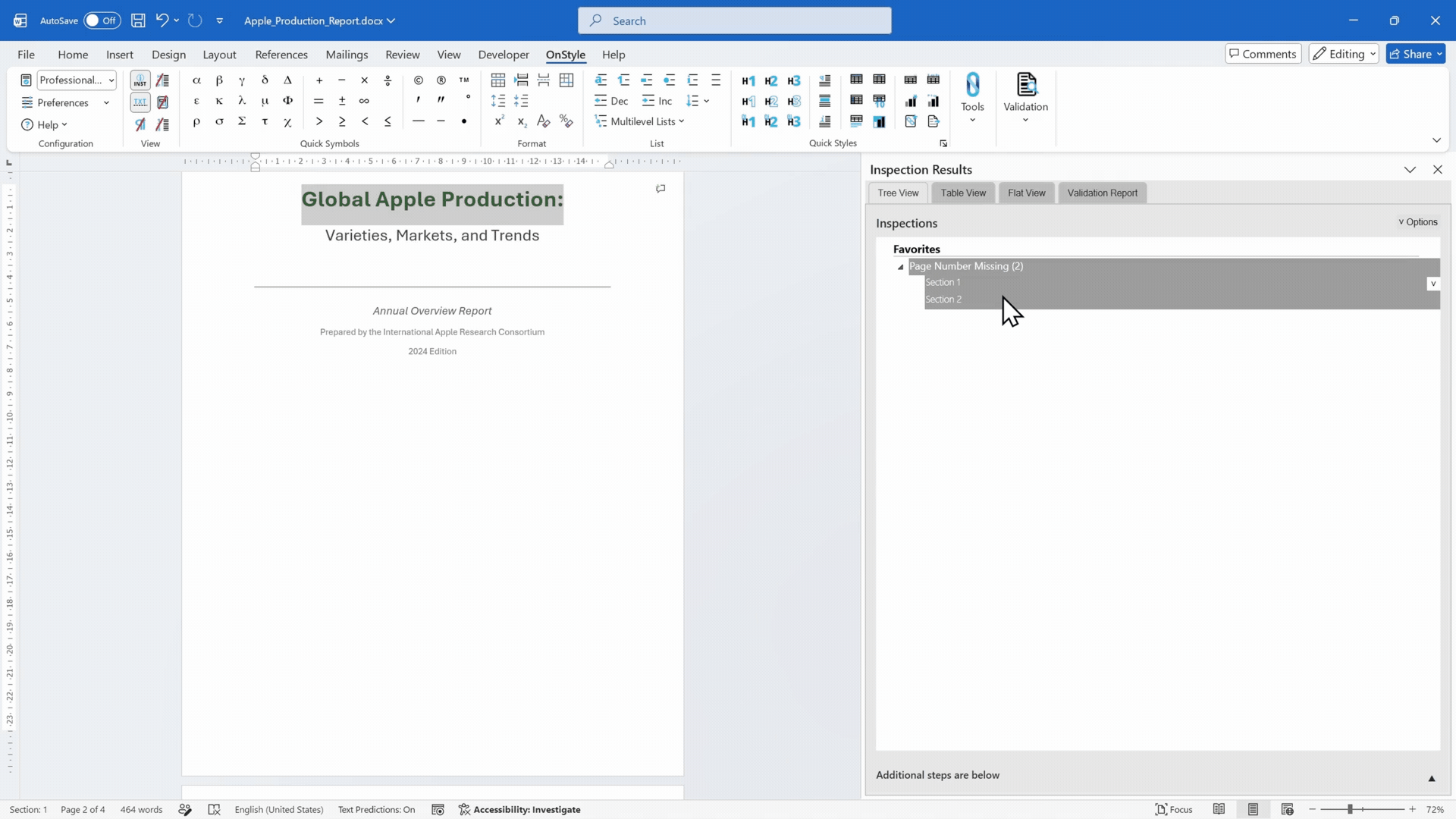Insert the registered trademark symbol
Image resolution: width=1456 pixels, height=819 pixels.
tap(441, 80)
